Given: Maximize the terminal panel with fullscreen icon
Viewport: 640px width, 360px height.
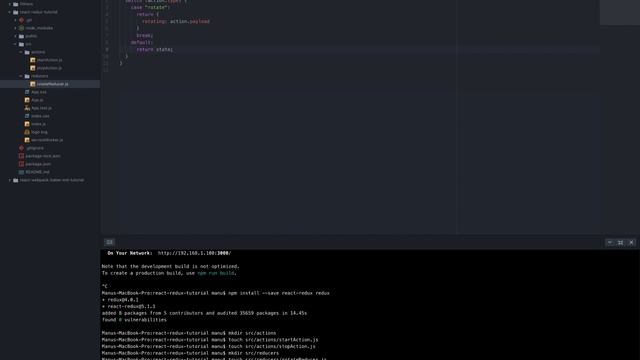Looking at the screenshot, I should 620,242.
